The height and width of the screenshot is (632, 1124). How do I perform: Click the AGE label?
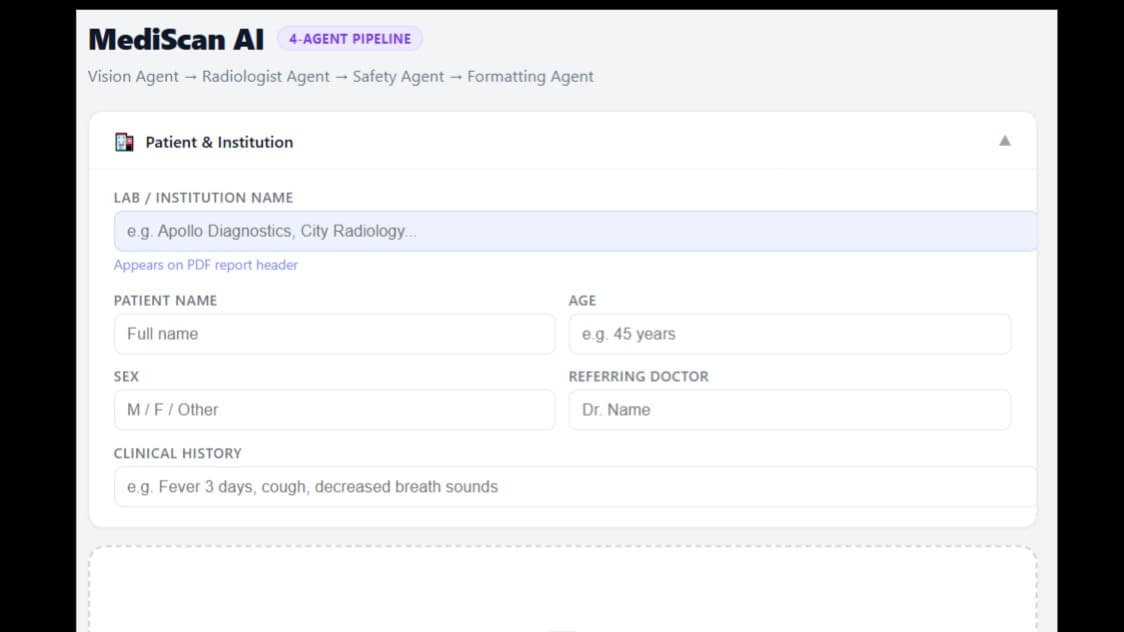582,301
